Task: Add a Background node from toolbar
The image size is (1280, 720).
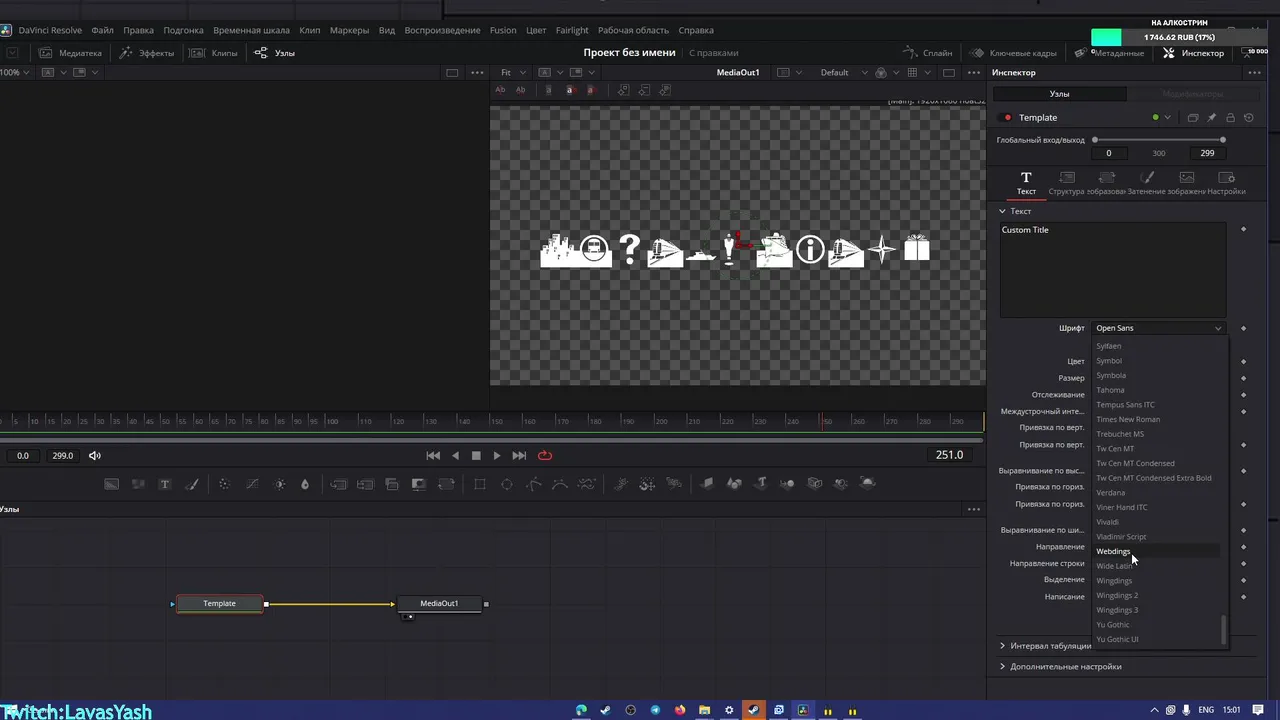Action: pyautogui.click(x=112, y=484)
